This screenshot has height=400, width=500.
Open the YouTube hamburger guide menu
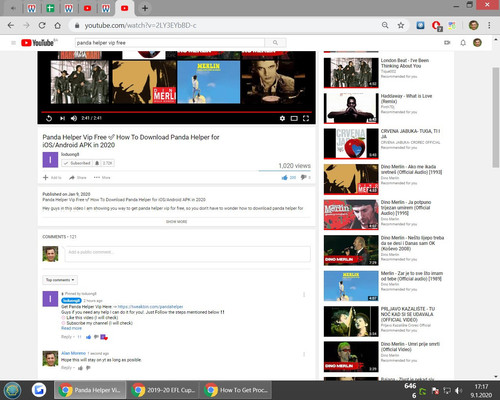pos(13,43)
